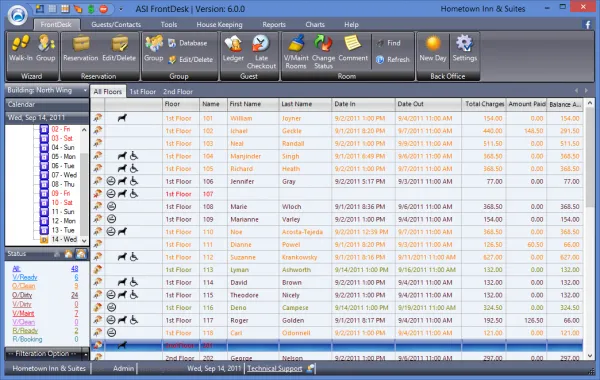Open the Filteration Option dropdown
600x380 pixels.
(x=47, y=354)
